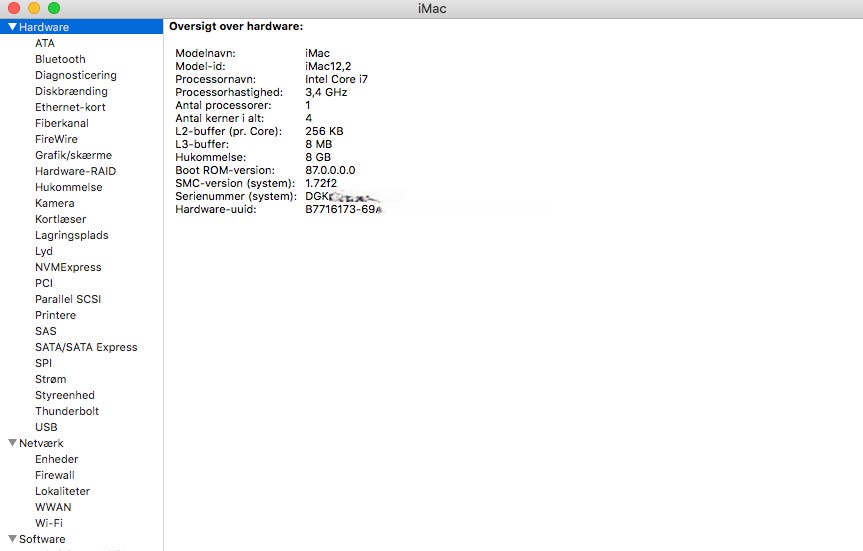
Task: Select the Thunderbolt entry
Action: pyautogui.click(x=67, y=411)
